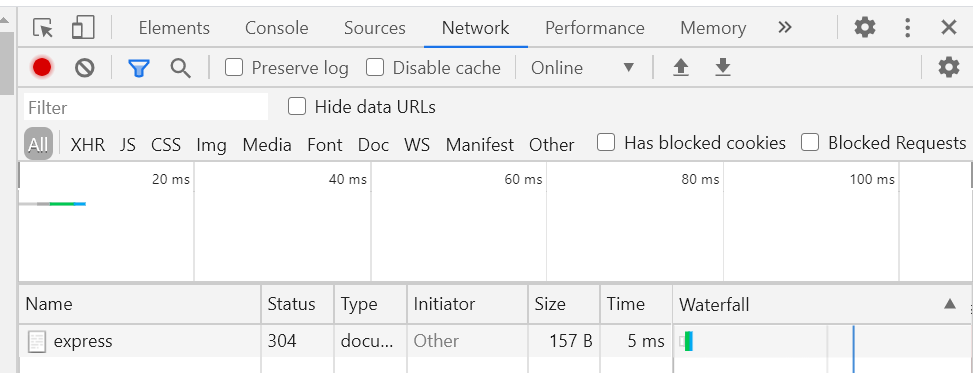Filter requests by the XHR type
Viewport: 973px width, 373px height.
(x=87, y=145)
